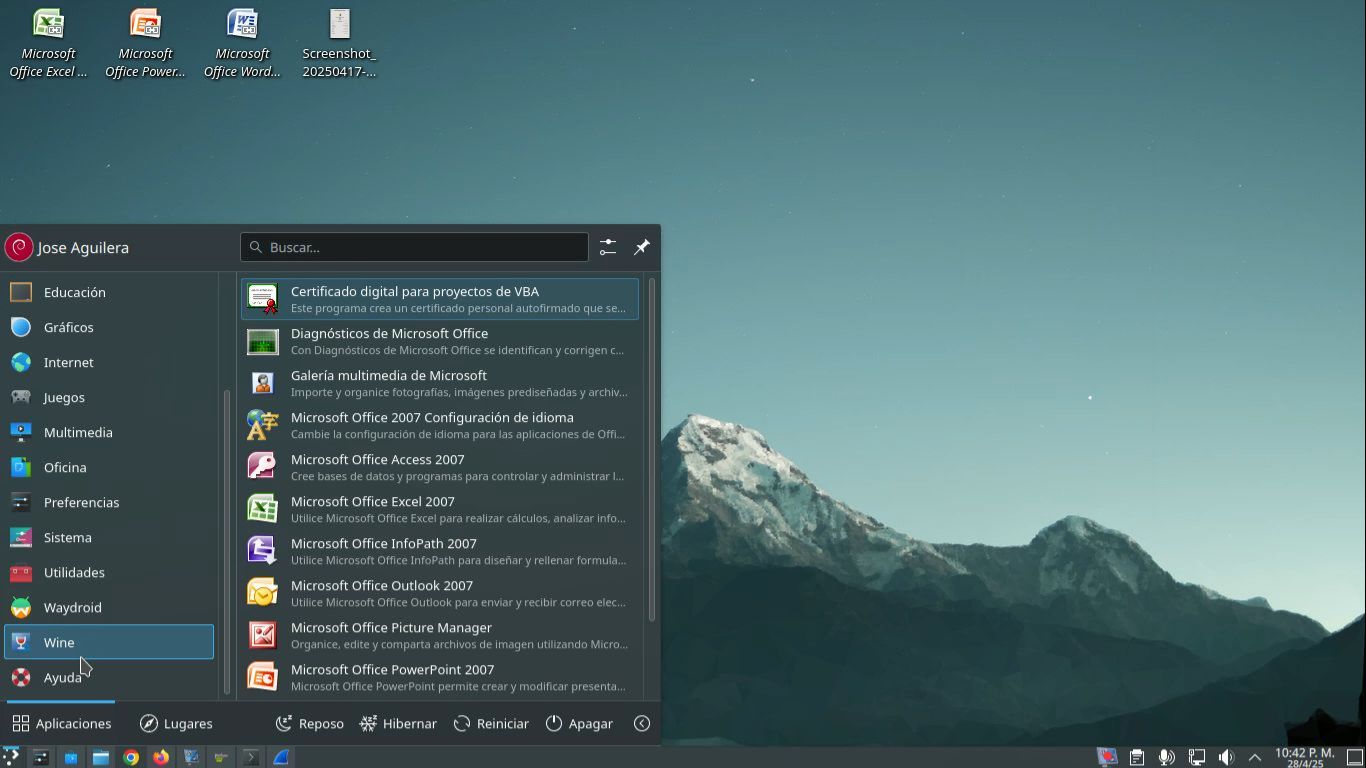Viewport: 1366px width, 768px height.
Task: Open the network connections tray icon
Action: [x=1196, y=757]
